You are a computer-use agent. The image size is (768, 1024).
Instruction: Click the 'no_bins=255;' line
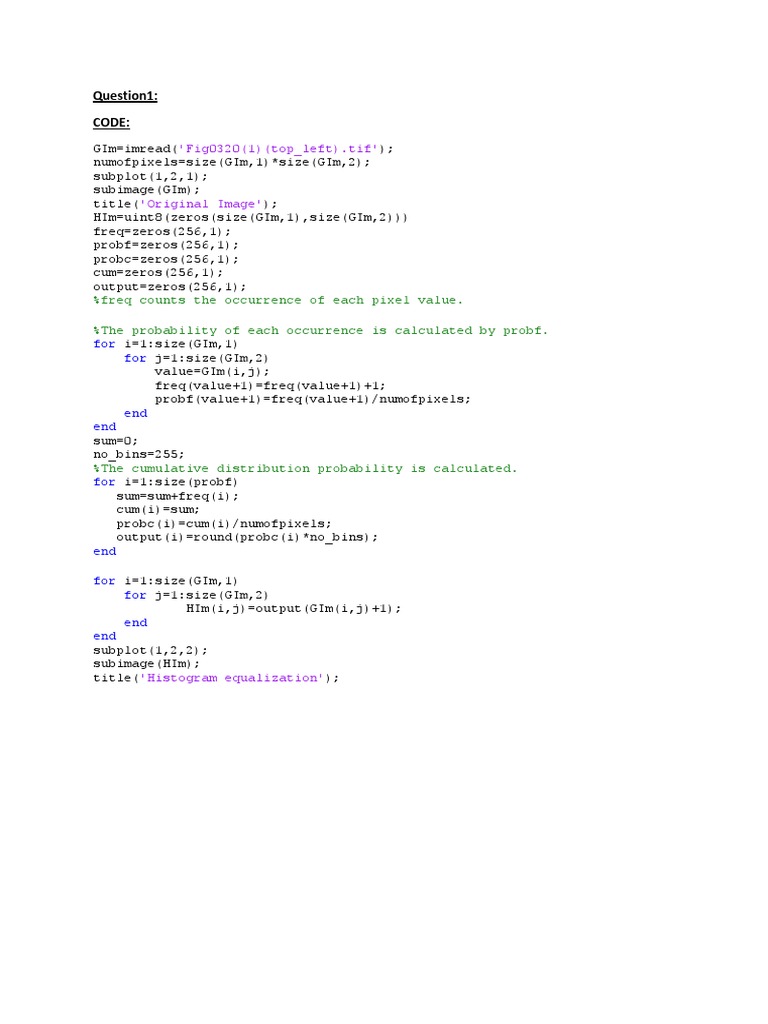pyautogui.click(x=138, y=455)
